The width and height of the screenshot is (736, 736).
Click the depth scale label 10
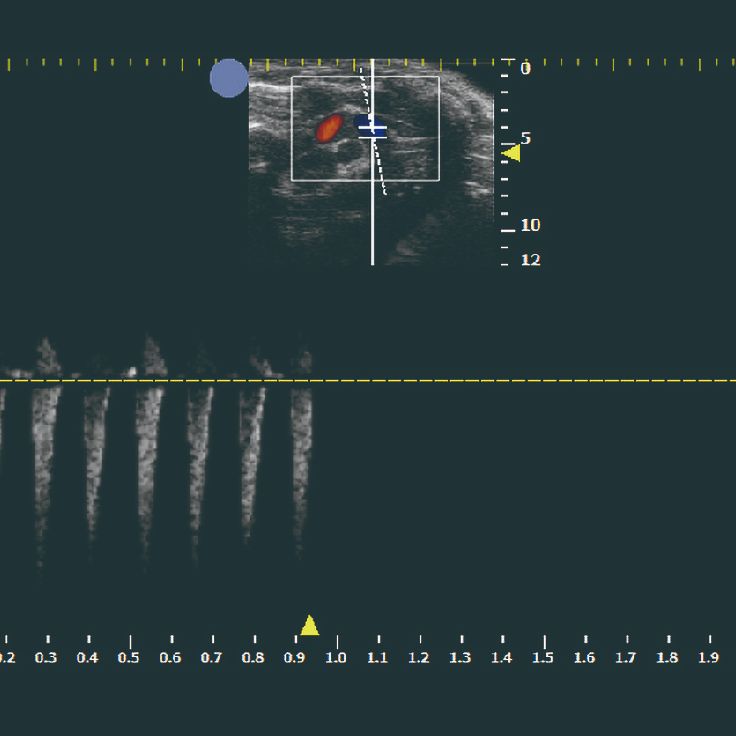530,226
